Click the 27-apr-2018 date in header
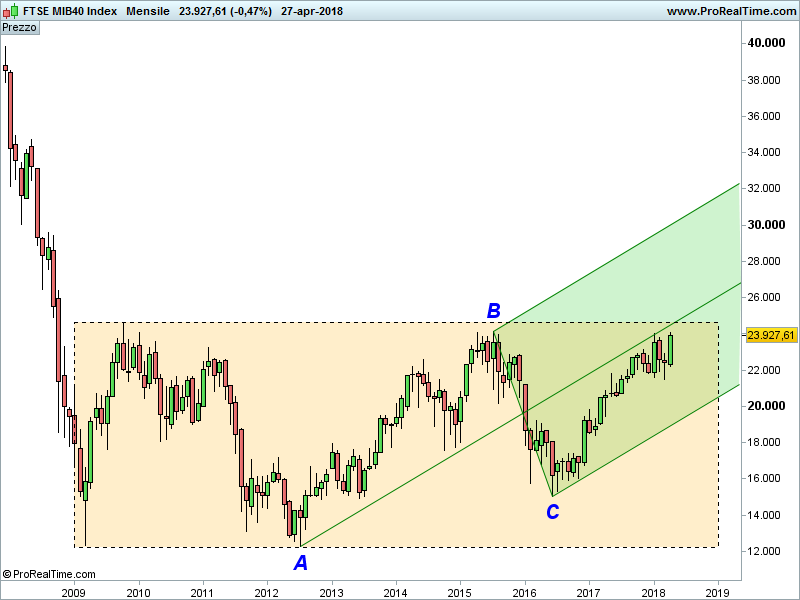Viewport: 800px width, 600px height. tap(312, 11)
